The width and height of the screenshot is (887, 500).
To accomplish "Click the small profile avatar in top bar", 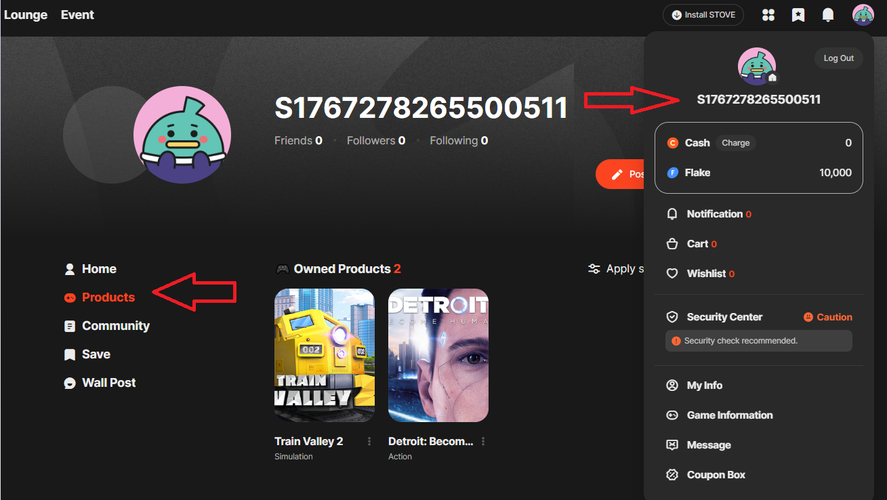I will (x=863, y=15).
